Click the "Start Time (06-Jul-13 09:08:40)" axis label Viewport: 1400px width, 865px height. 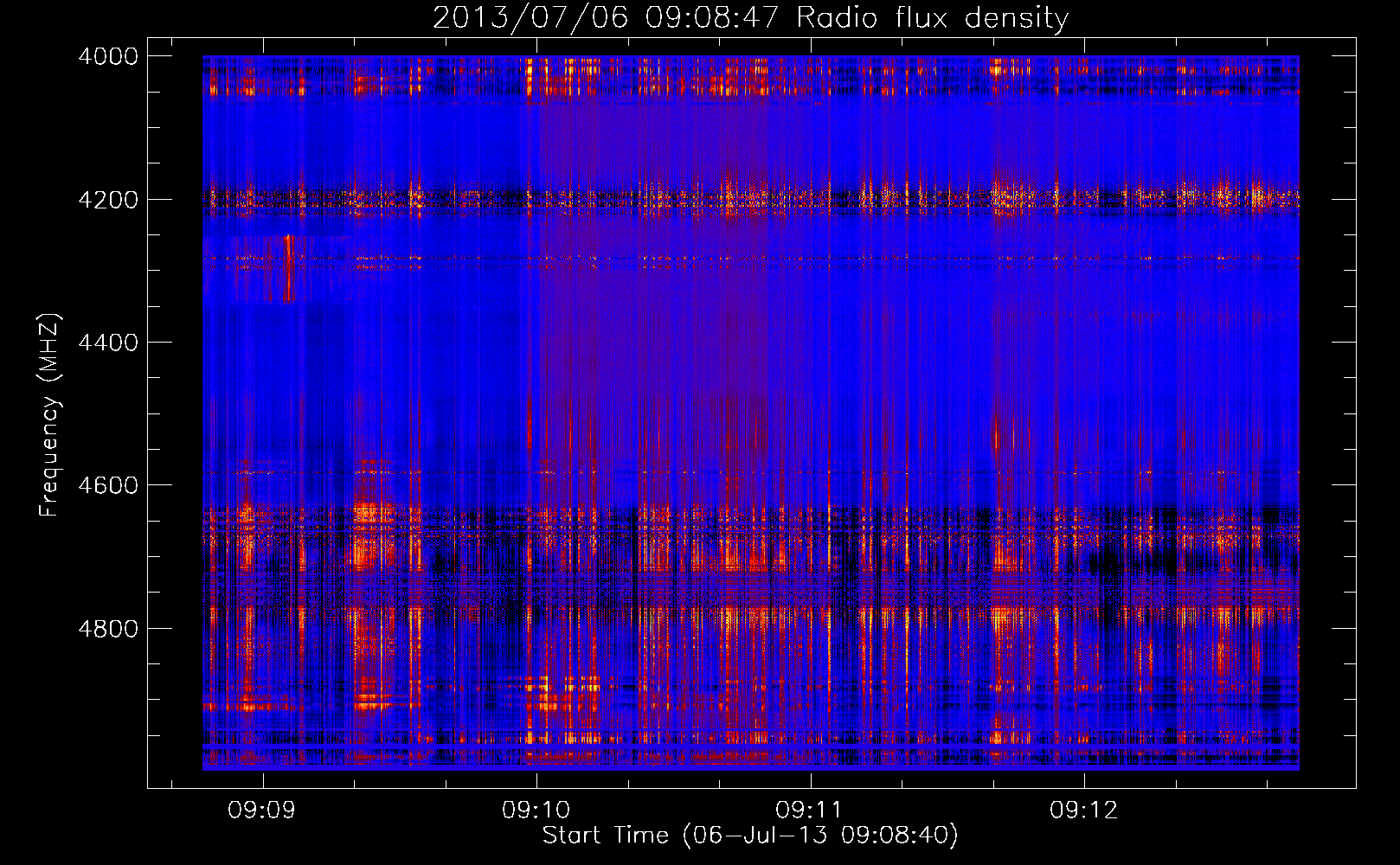[750, 836]
